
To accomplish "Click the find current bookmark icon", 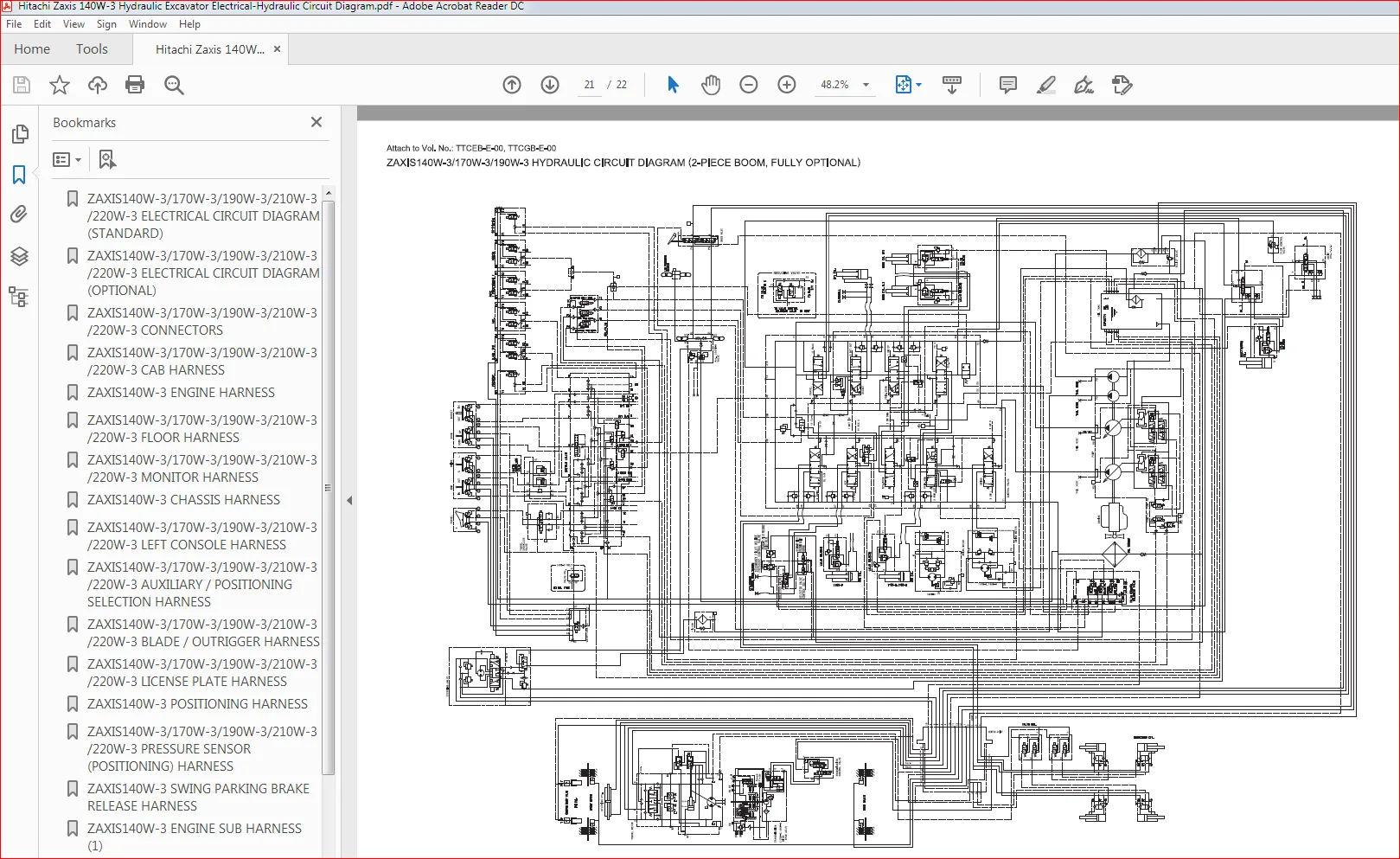I will pos(107,159).
